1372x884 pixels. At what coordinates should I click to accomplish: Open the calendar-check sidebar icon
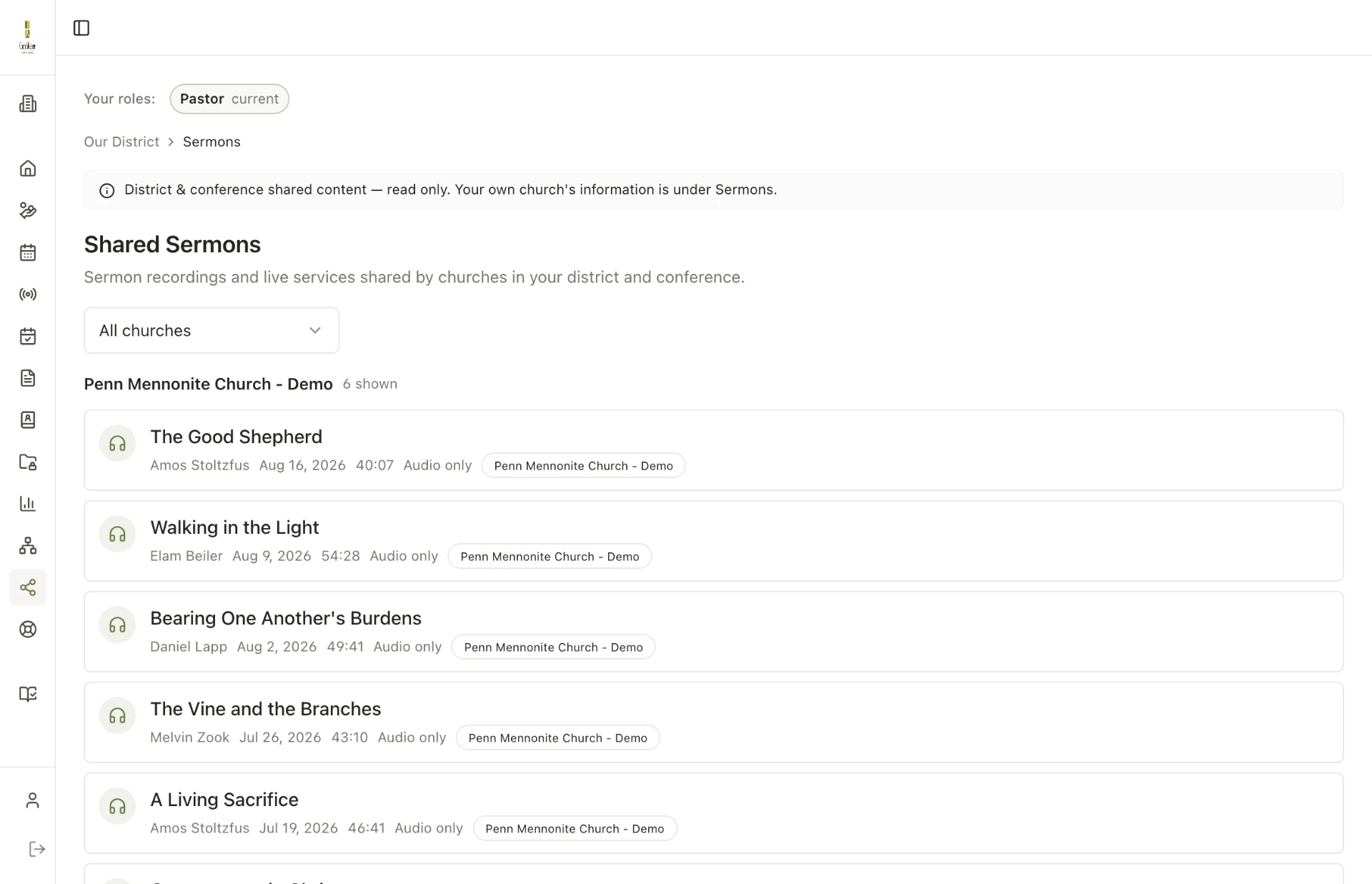pos(28,336)
